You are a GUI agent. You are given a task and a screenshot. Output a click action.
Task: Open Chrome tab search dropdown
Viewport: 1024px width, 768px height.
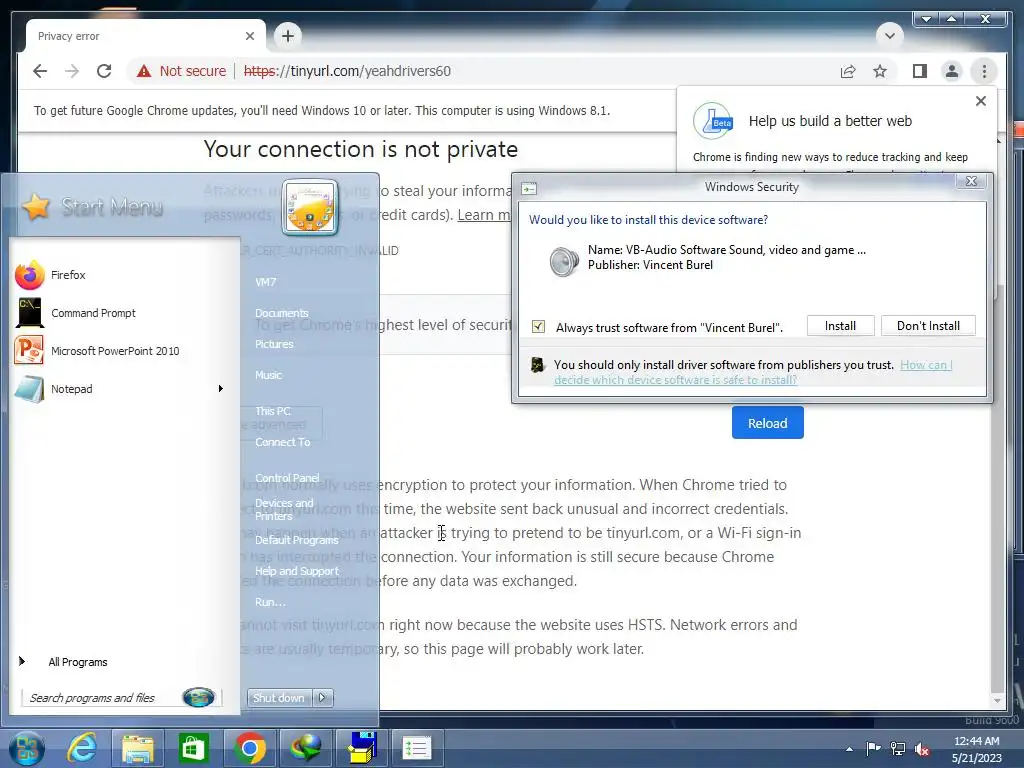click(889, 36)
